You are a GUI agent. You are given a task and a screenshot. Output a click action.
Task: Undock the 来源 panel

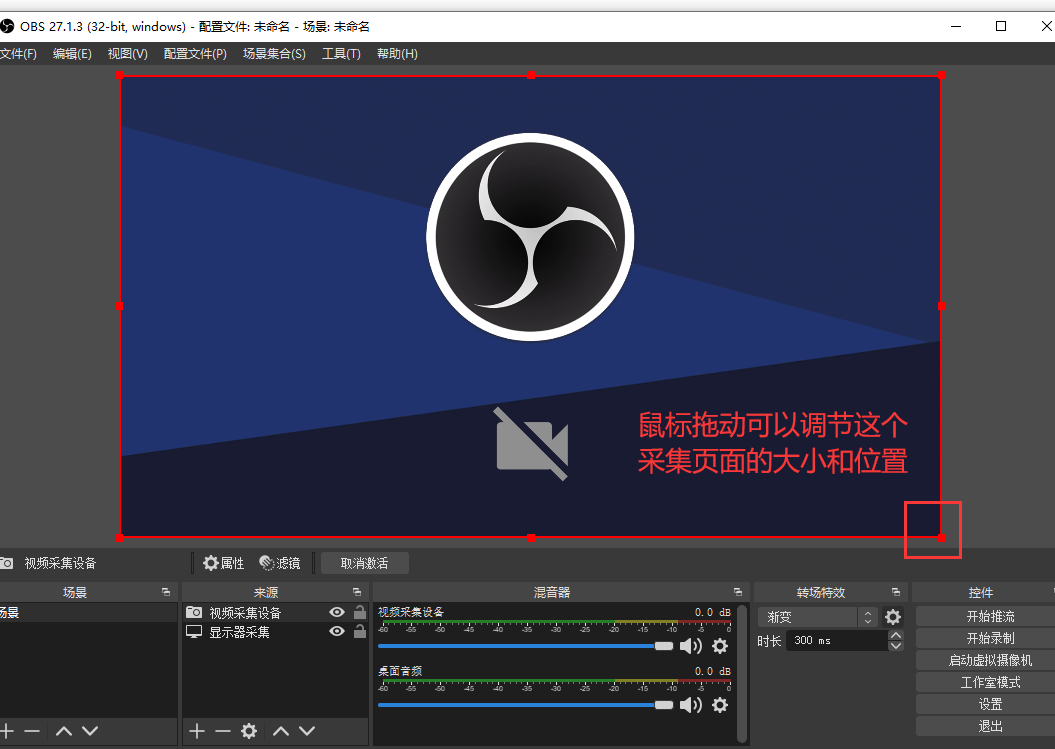(357, 592)
